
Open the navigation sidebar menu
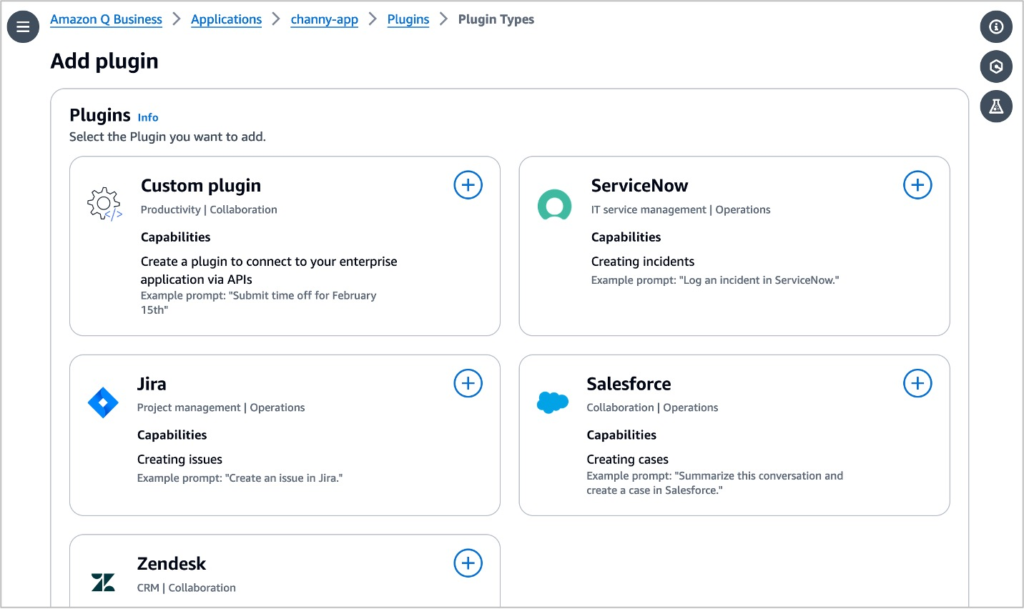tap(22, 26)
